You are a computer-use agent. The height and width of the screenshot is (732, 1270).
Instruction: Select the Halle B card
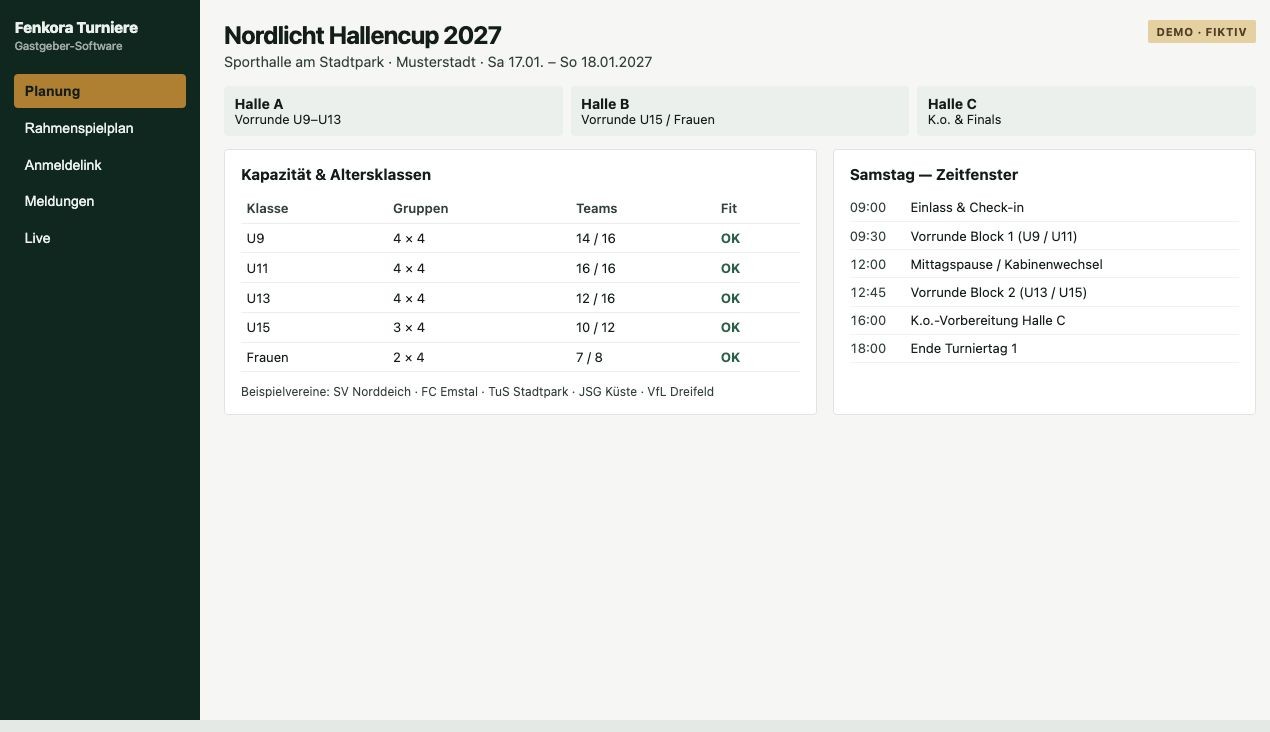tap(740, 111)
